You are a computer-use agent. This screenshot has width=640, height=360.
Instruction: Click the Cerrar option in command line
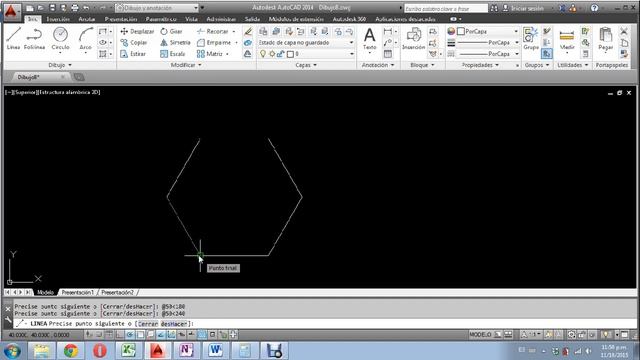148,324
